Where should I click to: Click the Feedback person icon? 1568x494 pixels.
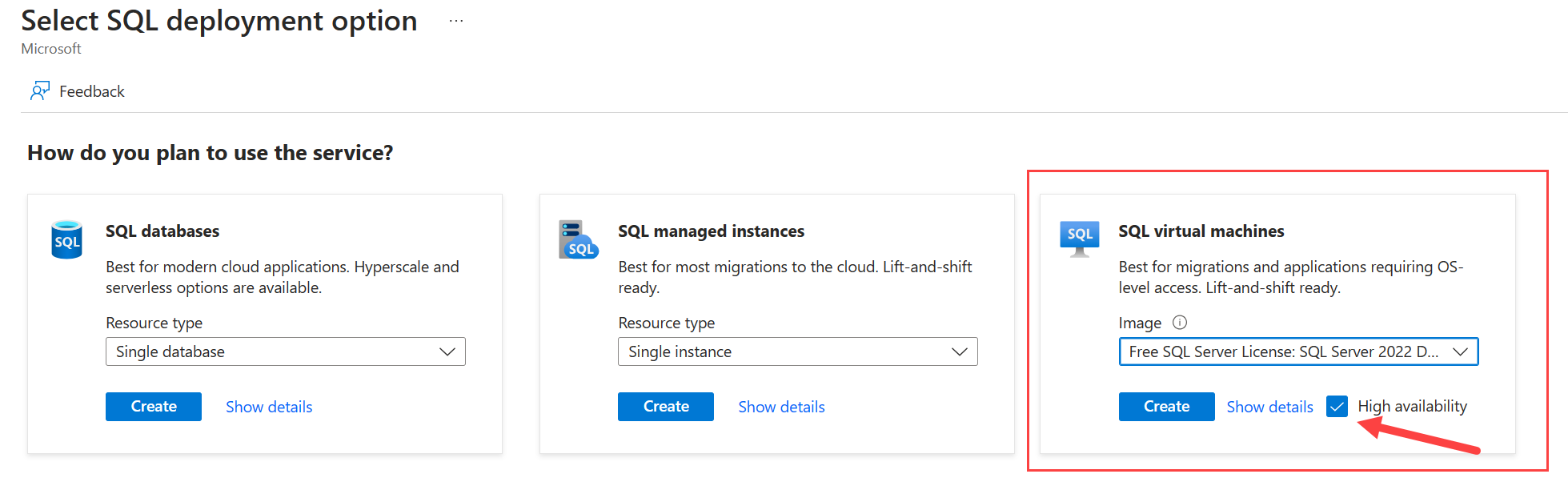pyautogui.click(x=40, y=91)
